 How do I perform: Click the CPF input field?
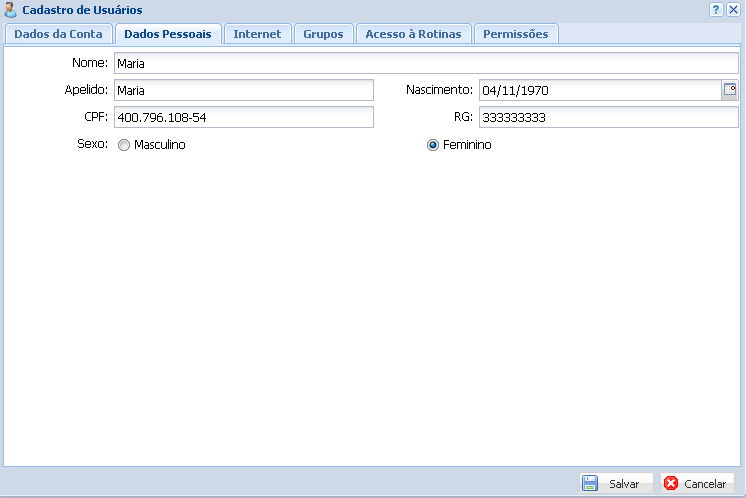coord(243,117)
